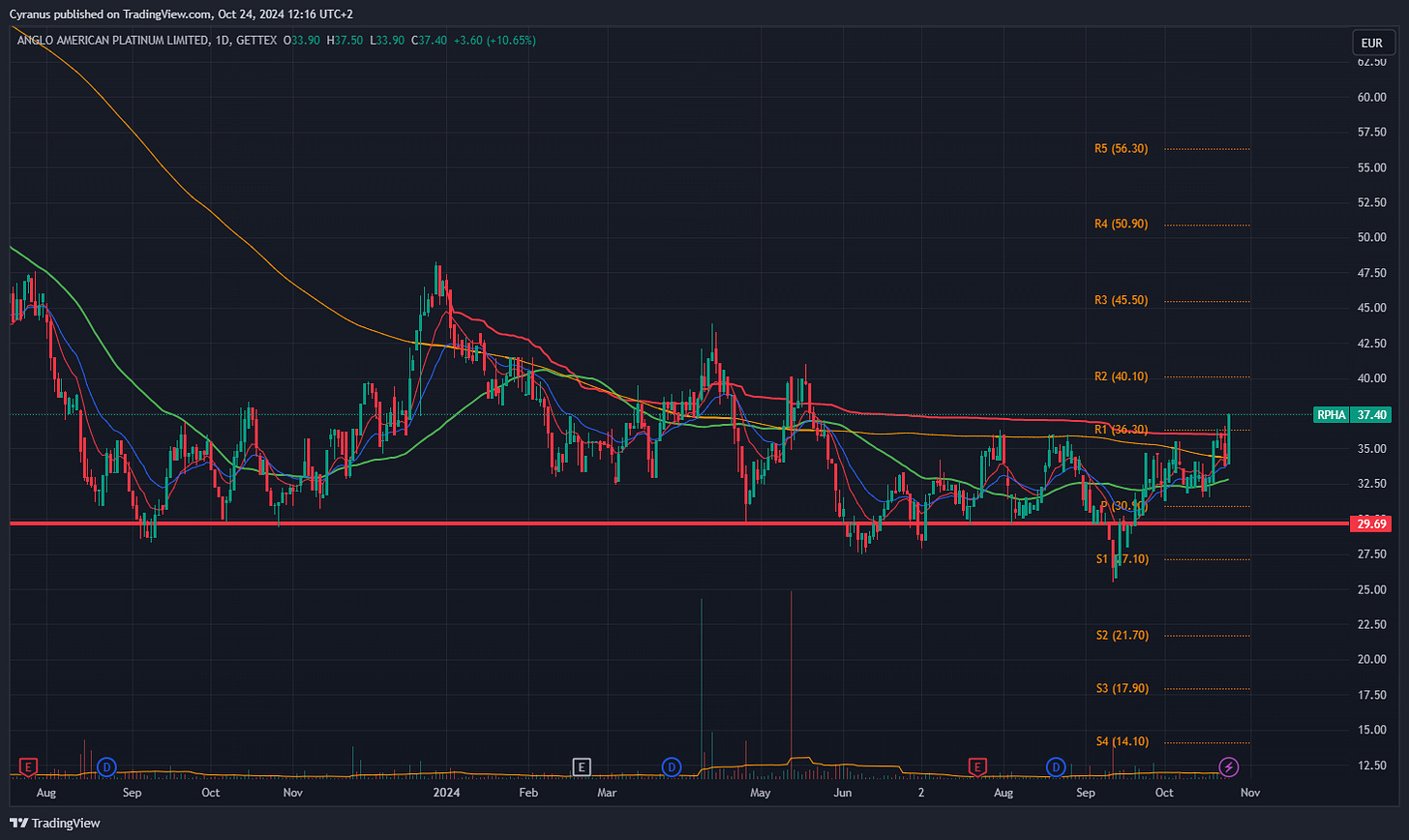Select the R1 (36.30) pivot label
The height and width of the screenshot is (840, 1409).
coord(1121,429)
